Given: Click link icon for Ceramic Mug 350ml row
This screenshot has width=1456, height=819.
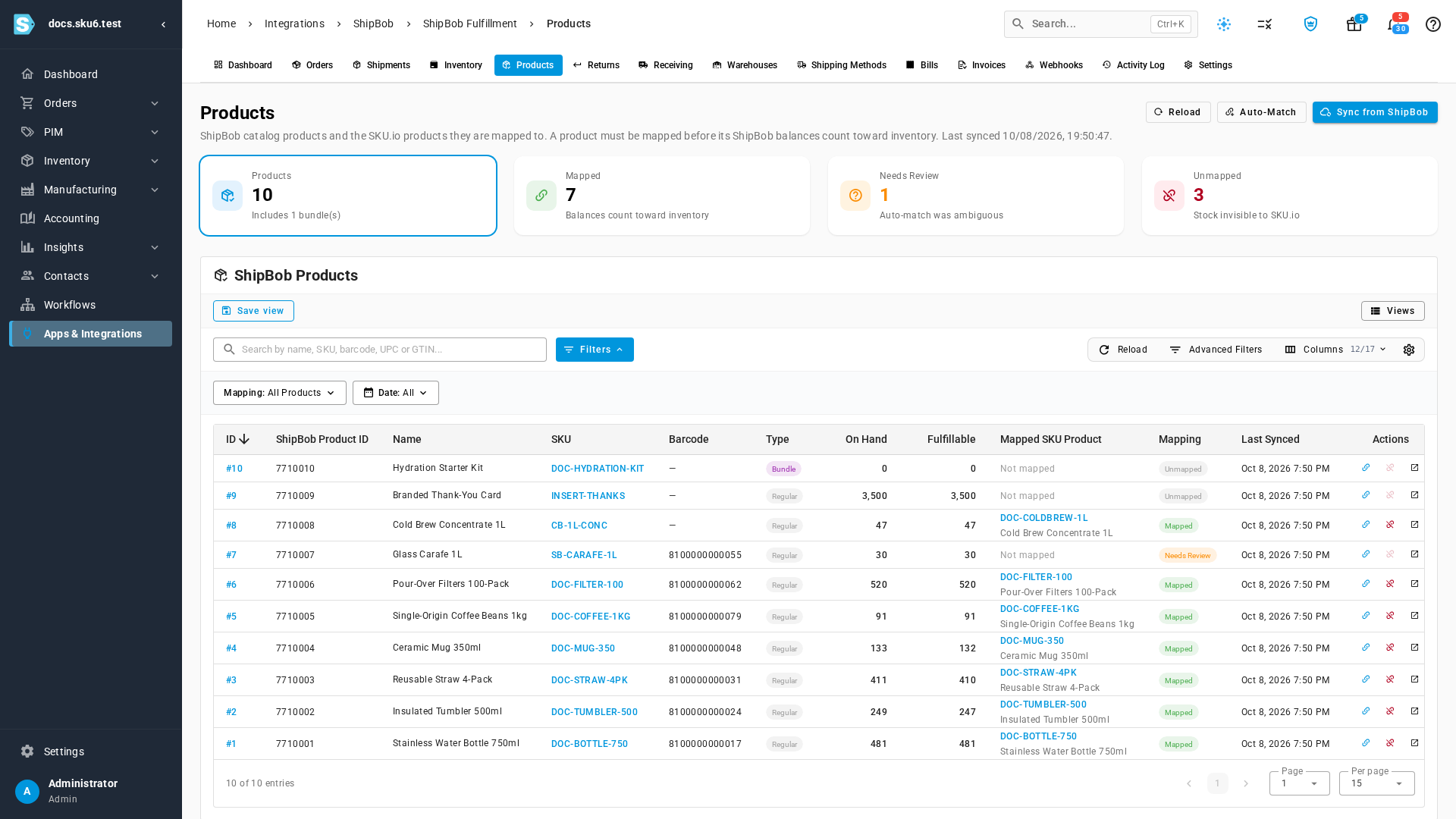Looking at the screenshot, I should tap(1366, 648).
